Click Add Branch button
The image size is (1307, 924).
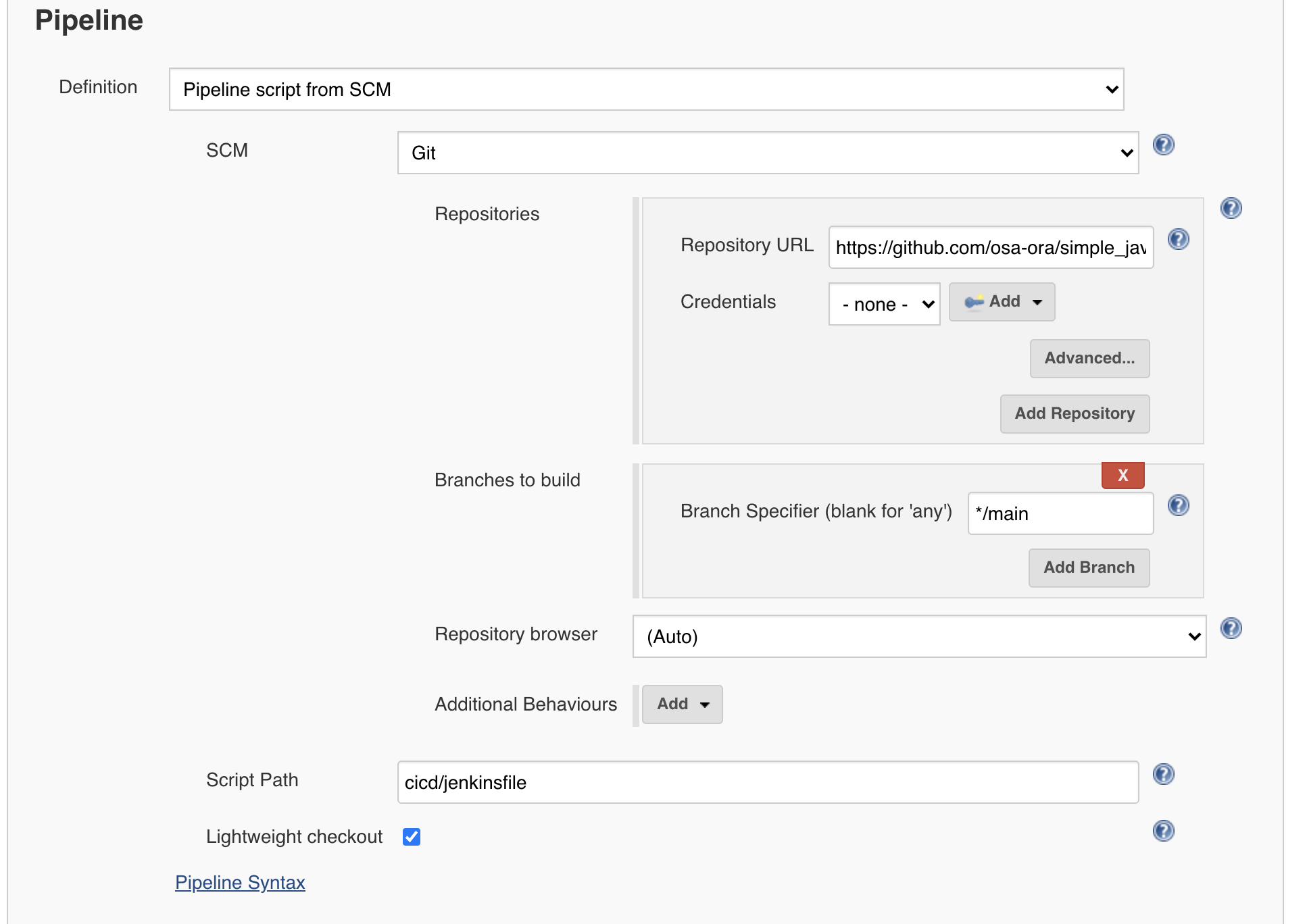click(x=1089, y=567)
